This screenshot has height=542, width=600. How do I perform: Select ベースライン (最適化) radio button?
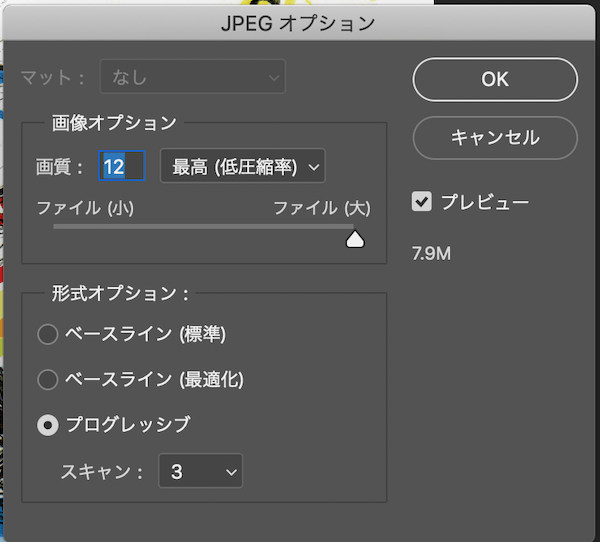48,379
